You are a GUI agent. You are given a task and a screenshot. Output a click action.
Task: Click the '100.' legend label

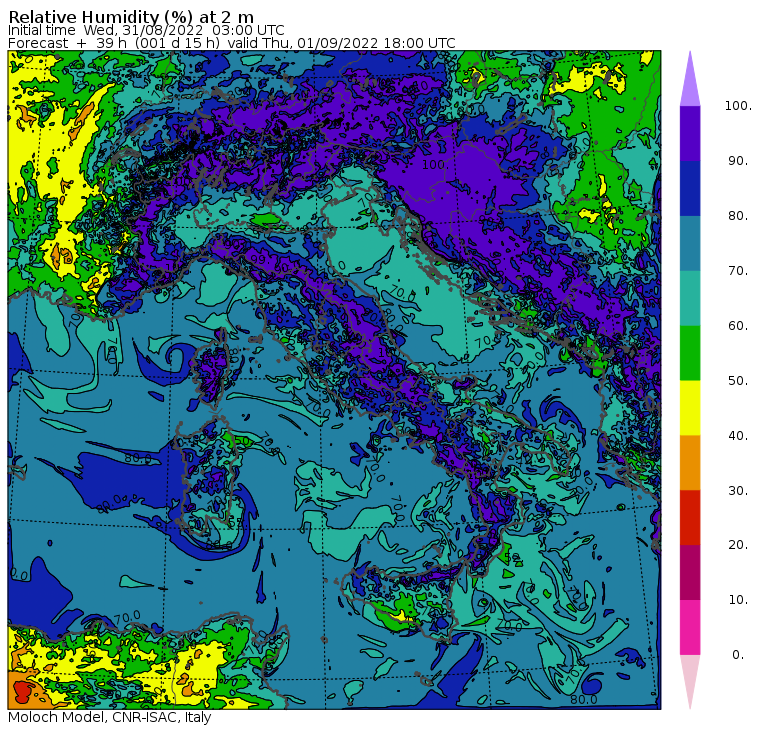[738, 106]
